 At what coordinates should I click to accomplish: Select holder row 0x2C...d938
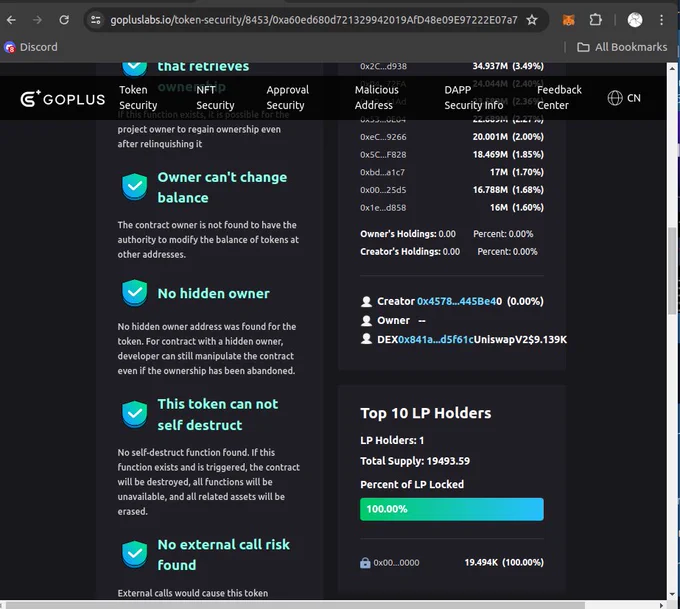click(451, 66)
